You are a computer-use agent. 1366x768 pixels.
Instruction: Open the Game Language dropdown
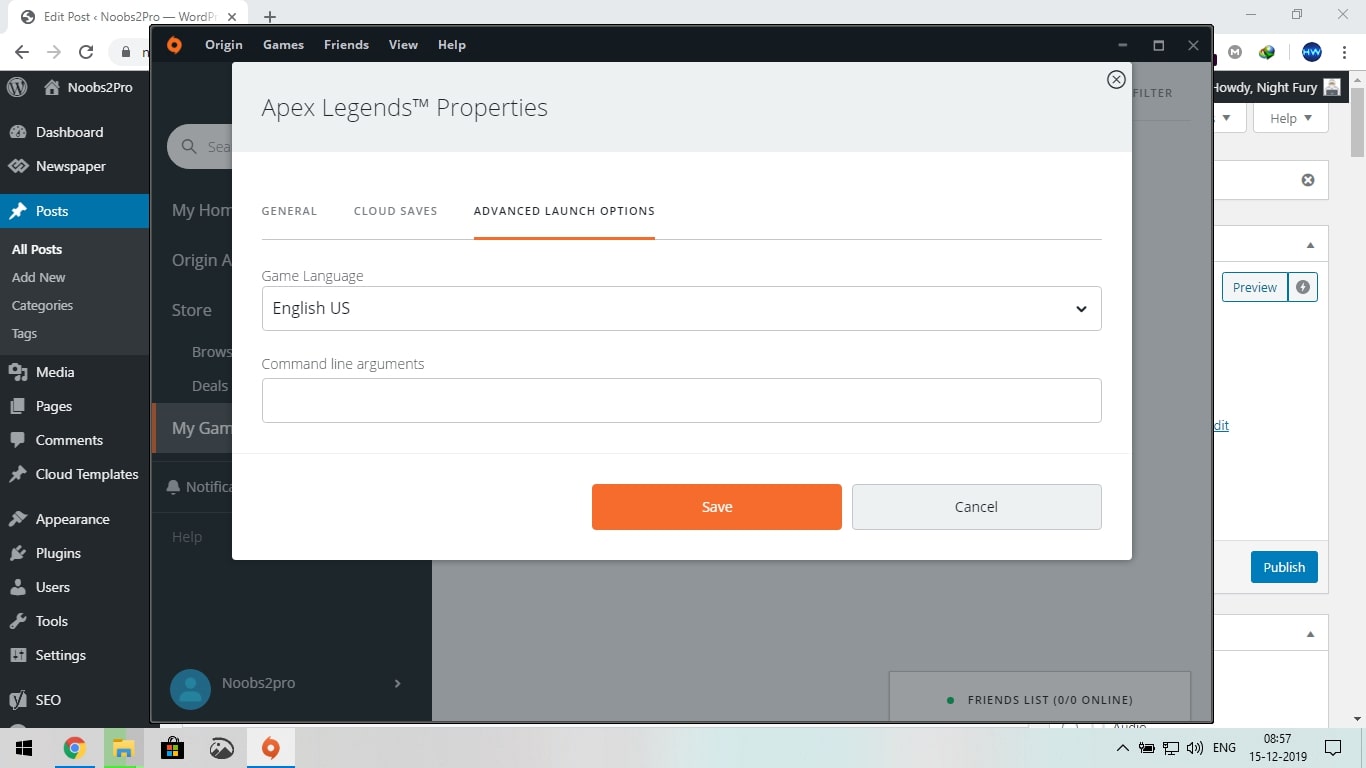681,308
